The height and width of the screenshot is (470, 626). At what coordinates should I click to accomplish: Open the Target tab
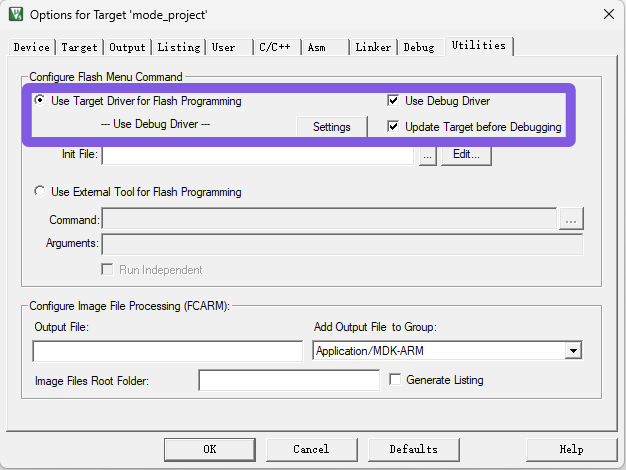(79, 47)
